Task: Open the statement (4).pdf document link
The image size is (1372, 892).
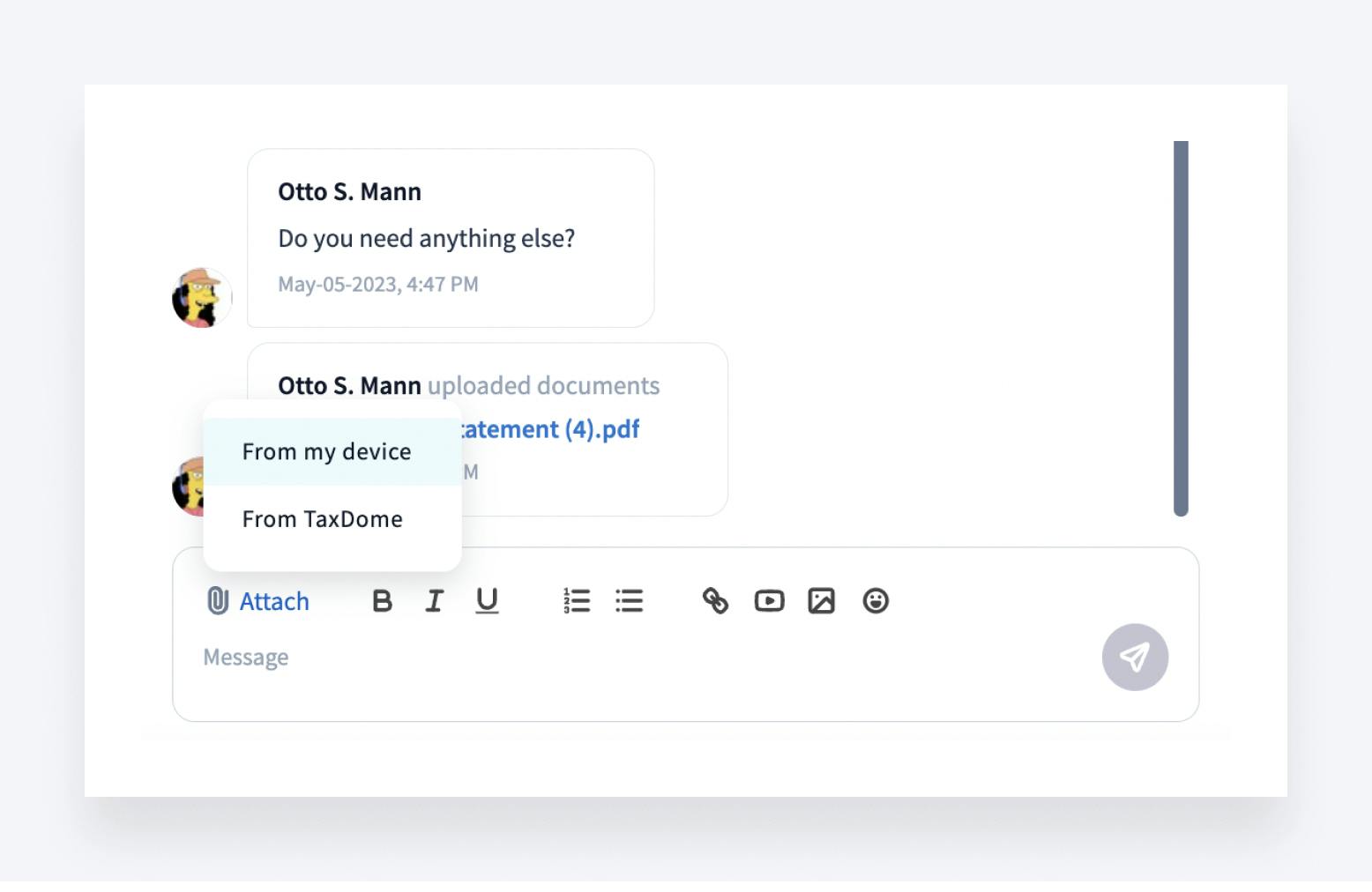Action: (x=550, y=429)
